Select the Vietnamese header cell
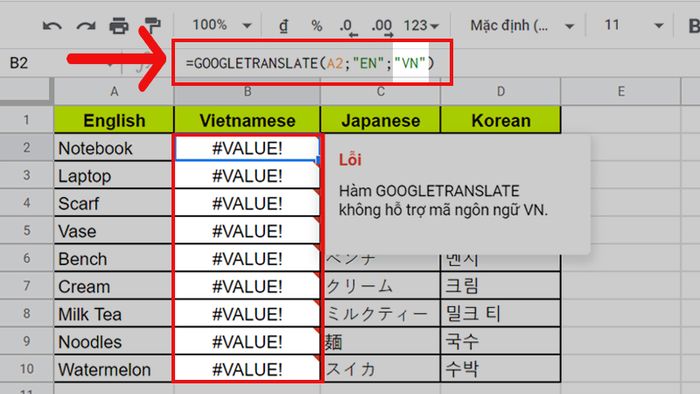The width and height of the screenshot is (700, 394). point(247,120)
